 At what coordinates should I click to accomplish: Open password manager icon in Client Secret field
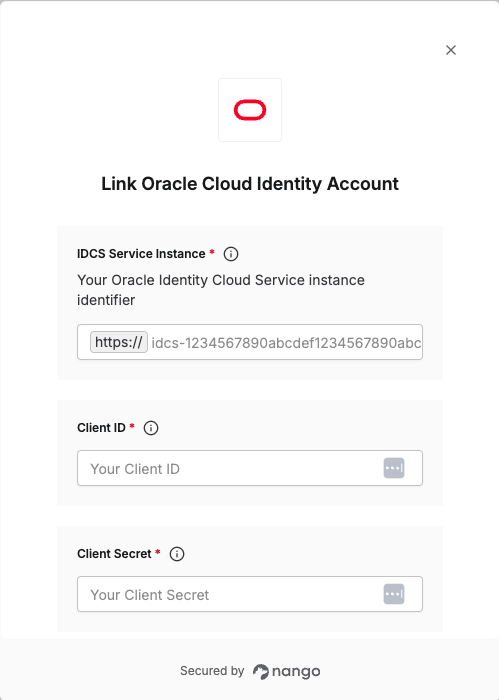coord(394,594)
